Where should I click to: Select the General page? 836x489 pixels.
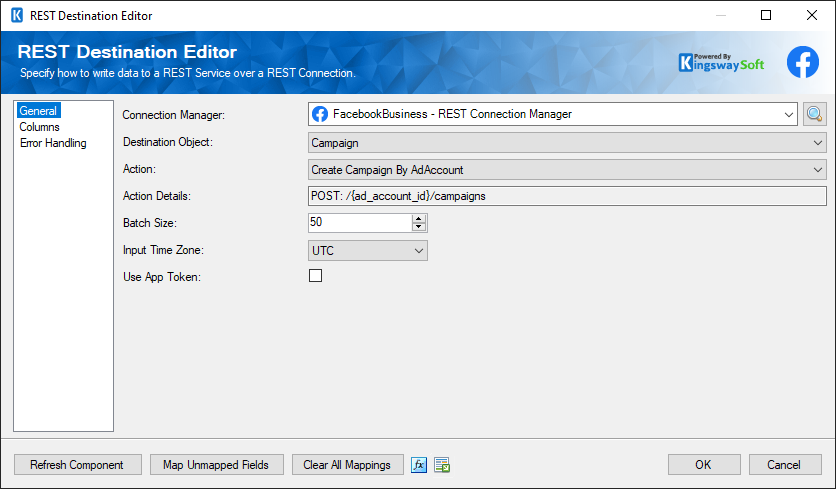click(x=38, y=111)
